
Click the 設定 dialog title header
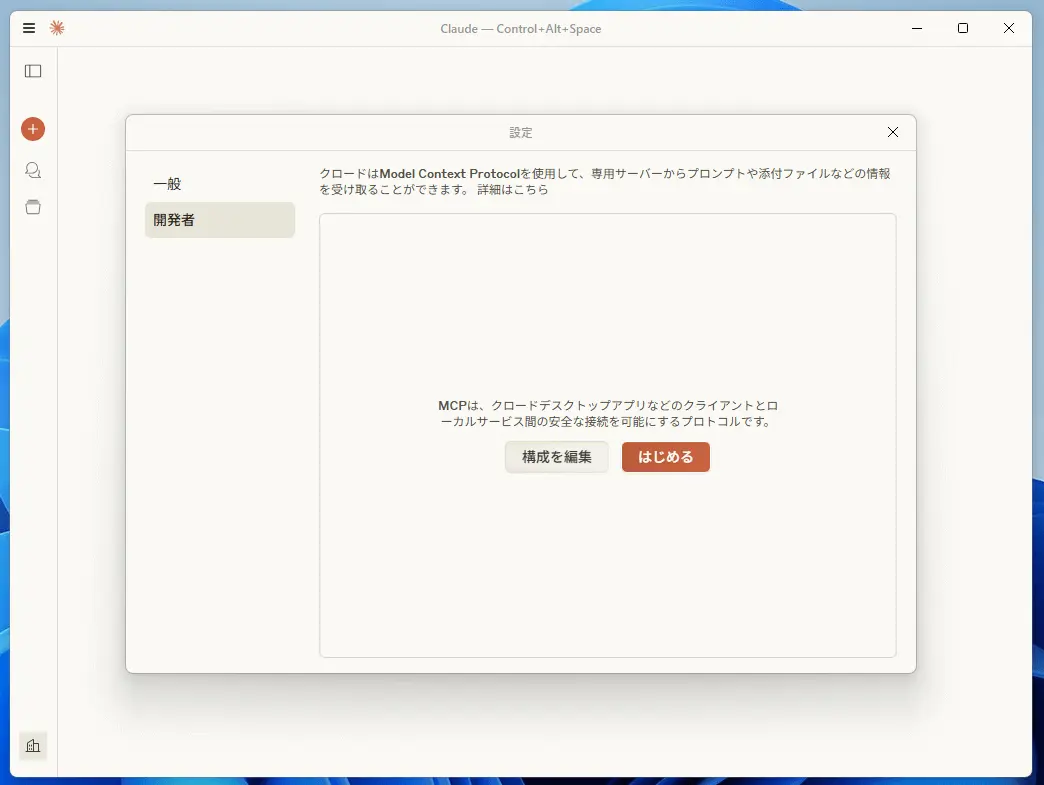[x=520, y=131]
